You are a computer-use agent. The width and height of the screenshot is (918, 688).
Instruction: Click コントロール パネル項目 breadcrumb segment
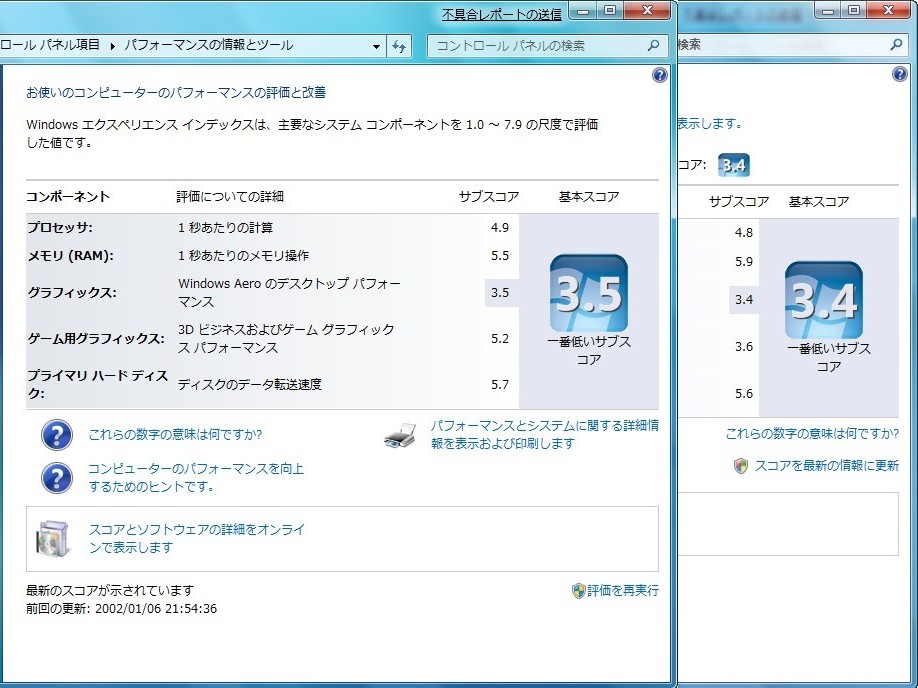point(50,45)
